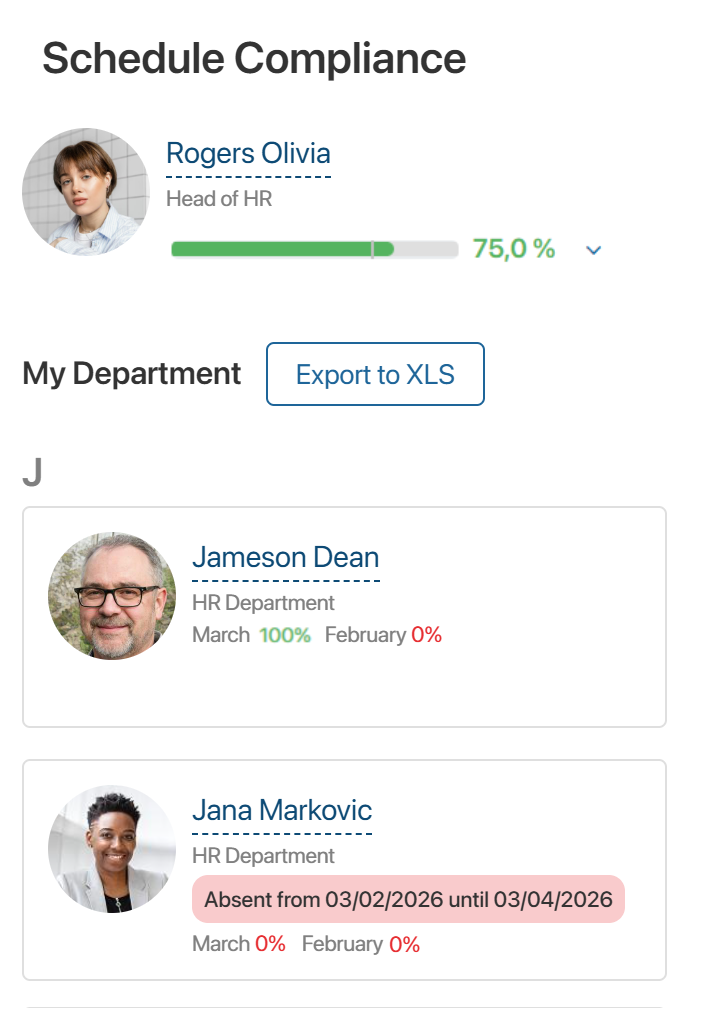Open Jameson Dean's profile link
The height and width of the screenshot is (1022, 707).
coord(286,558)
